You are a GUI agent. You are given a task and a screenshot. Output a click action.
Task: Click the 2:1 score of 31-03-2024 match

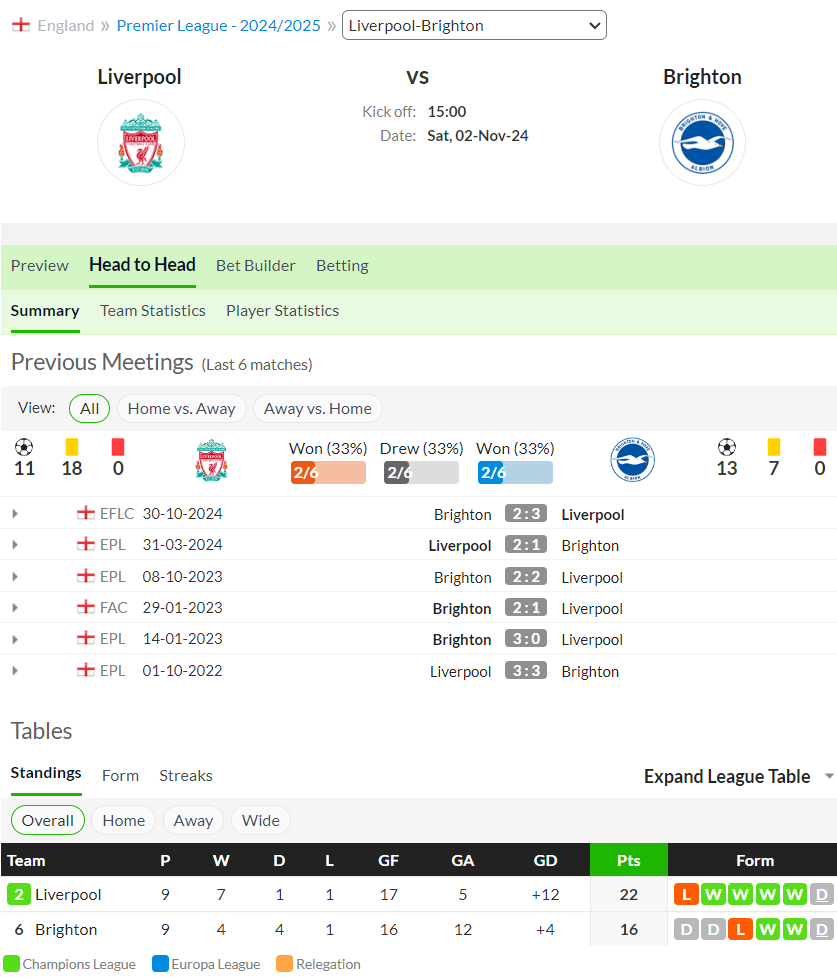pyautogui.click(x=526, y=545)
